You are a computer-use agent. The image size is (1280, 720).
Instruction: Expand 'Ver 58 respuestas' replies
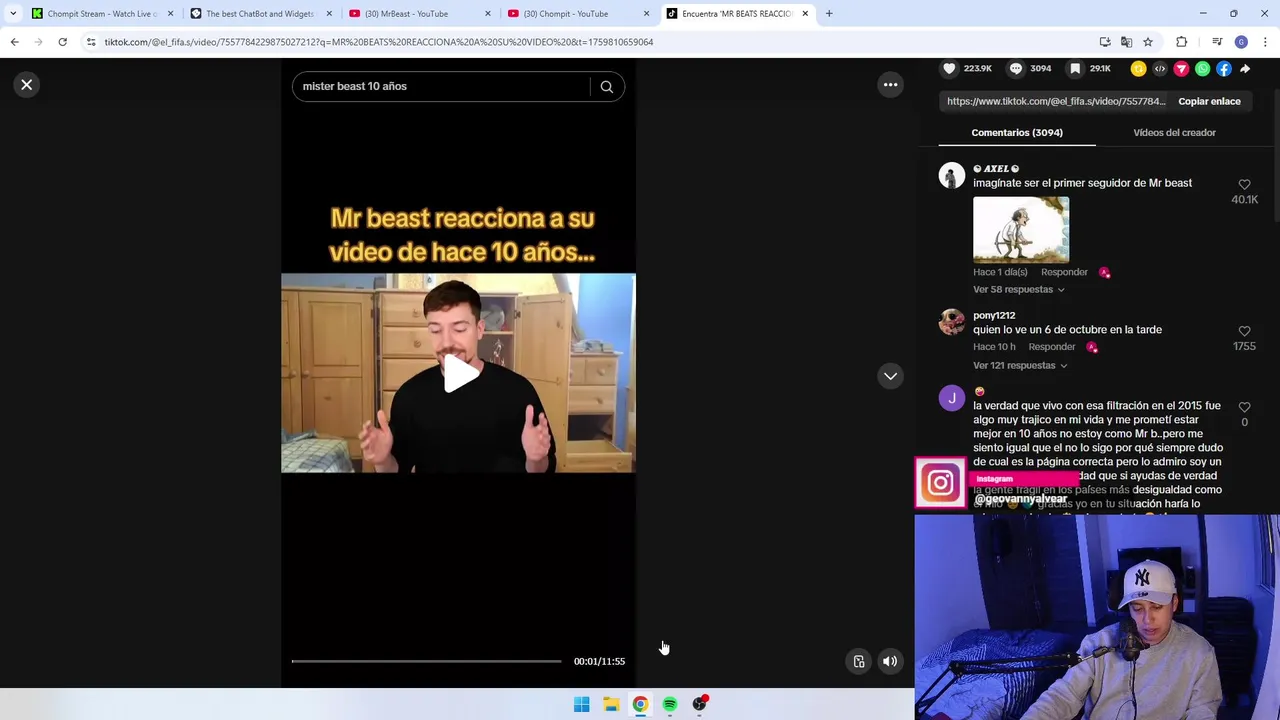[1019, 289]
